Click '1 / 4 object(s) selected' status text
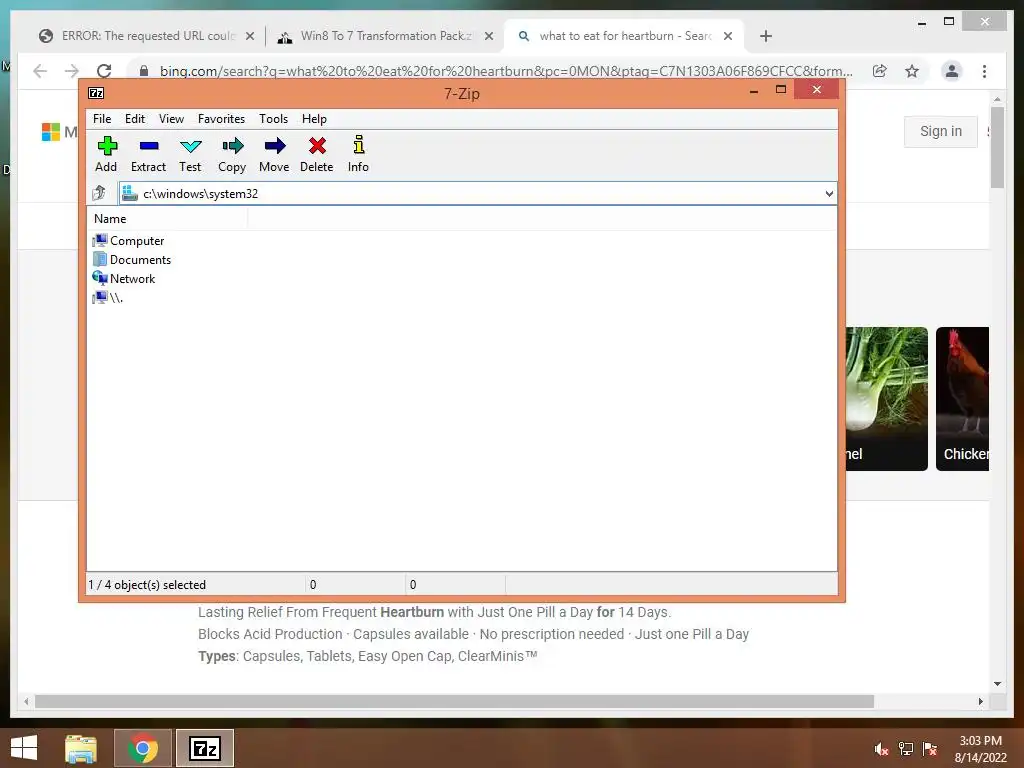The image size is (1024, 768). [x=147, y=584]
